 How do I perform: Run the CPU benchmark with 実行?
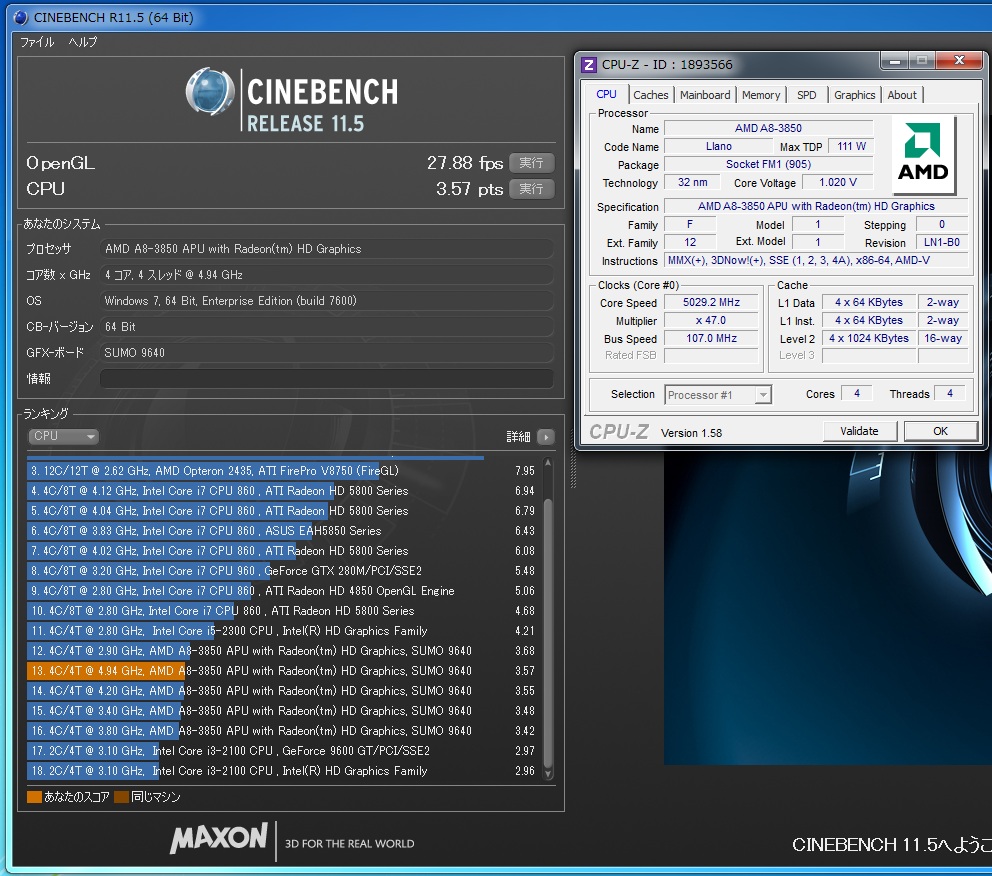pos(531,189)
